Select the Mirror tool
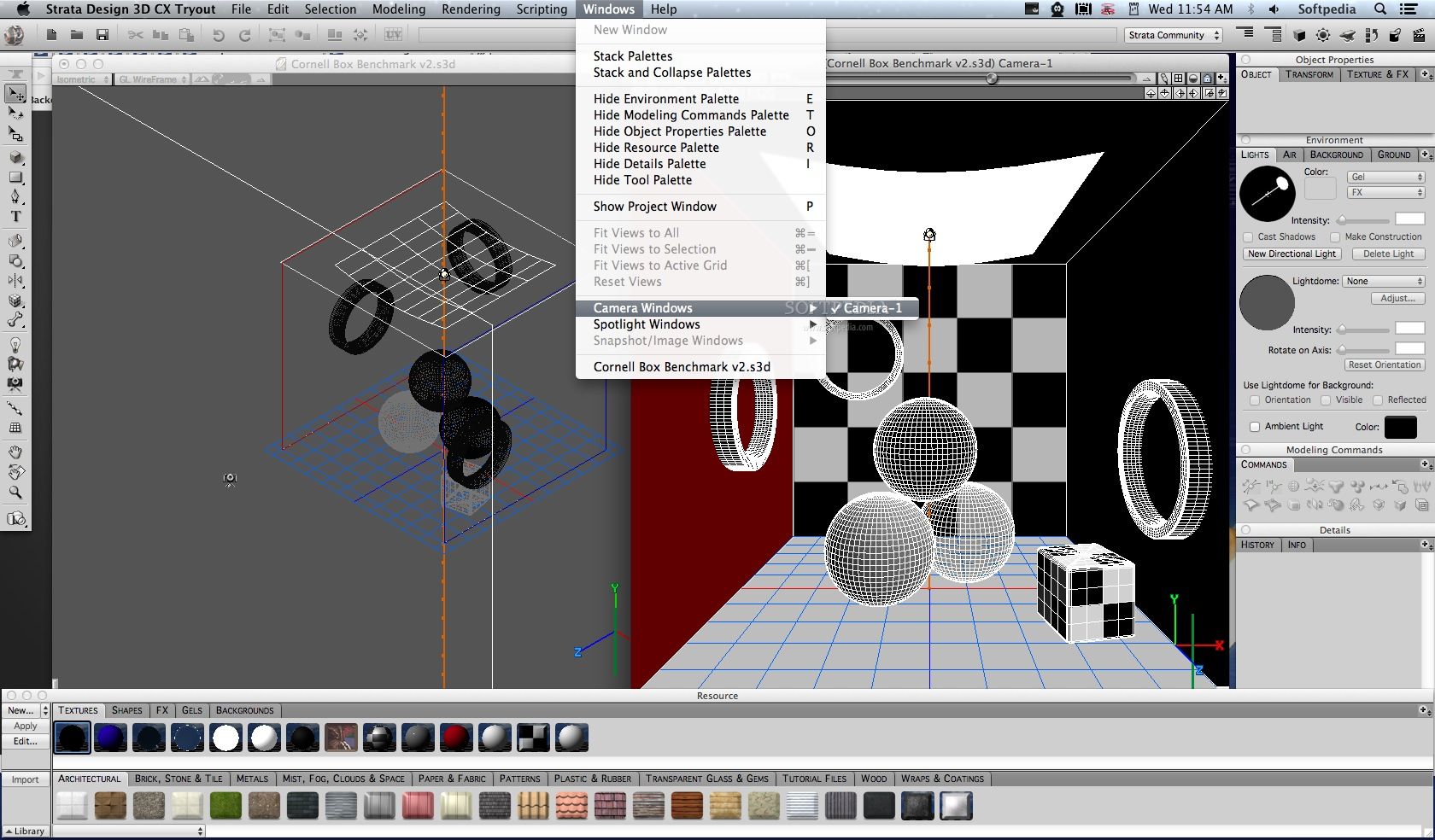1435x840 pixels. pyautogui.click(x=15, y=280)
